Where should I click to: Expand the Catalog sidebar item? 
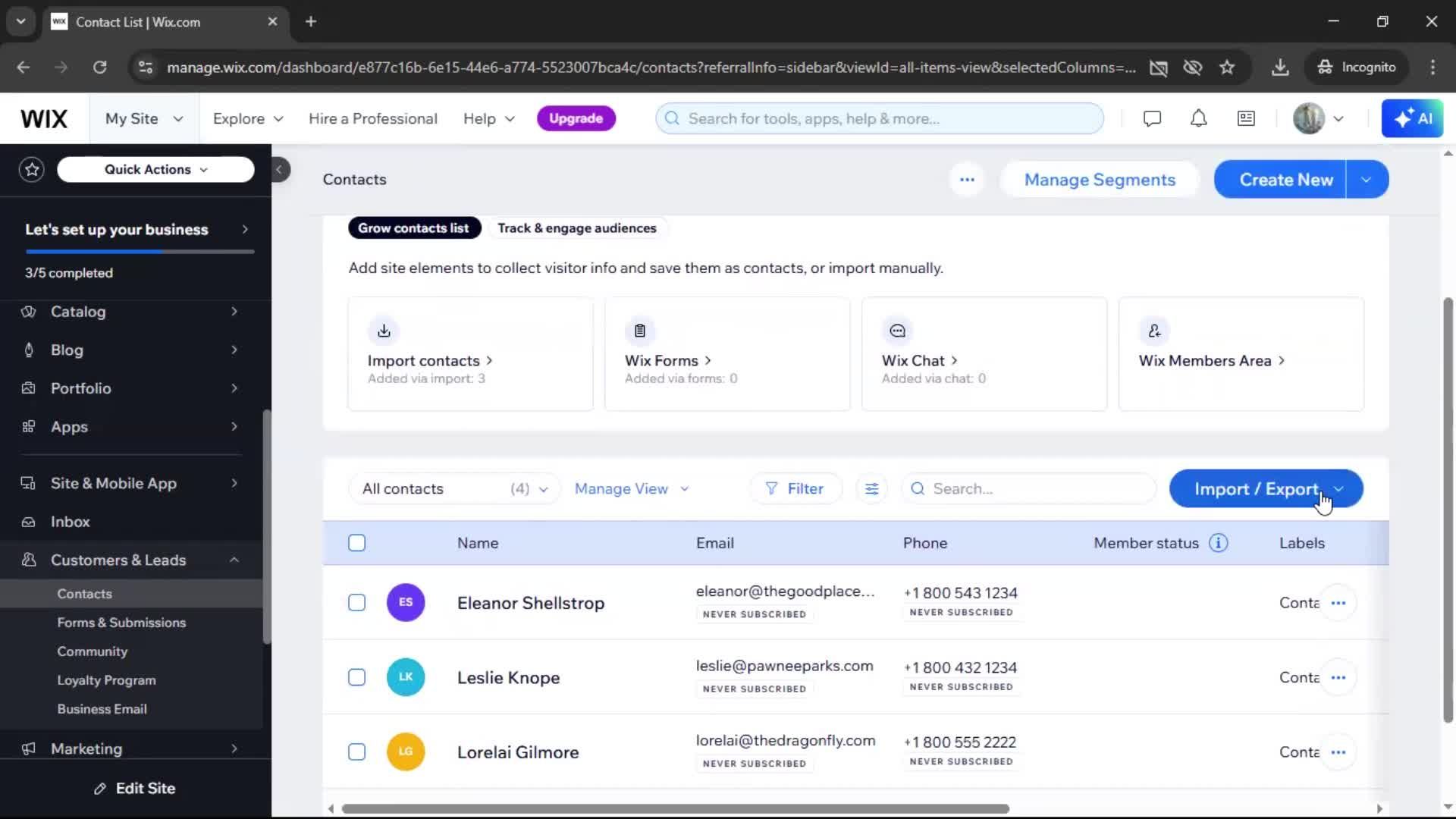tap(131, 312)
